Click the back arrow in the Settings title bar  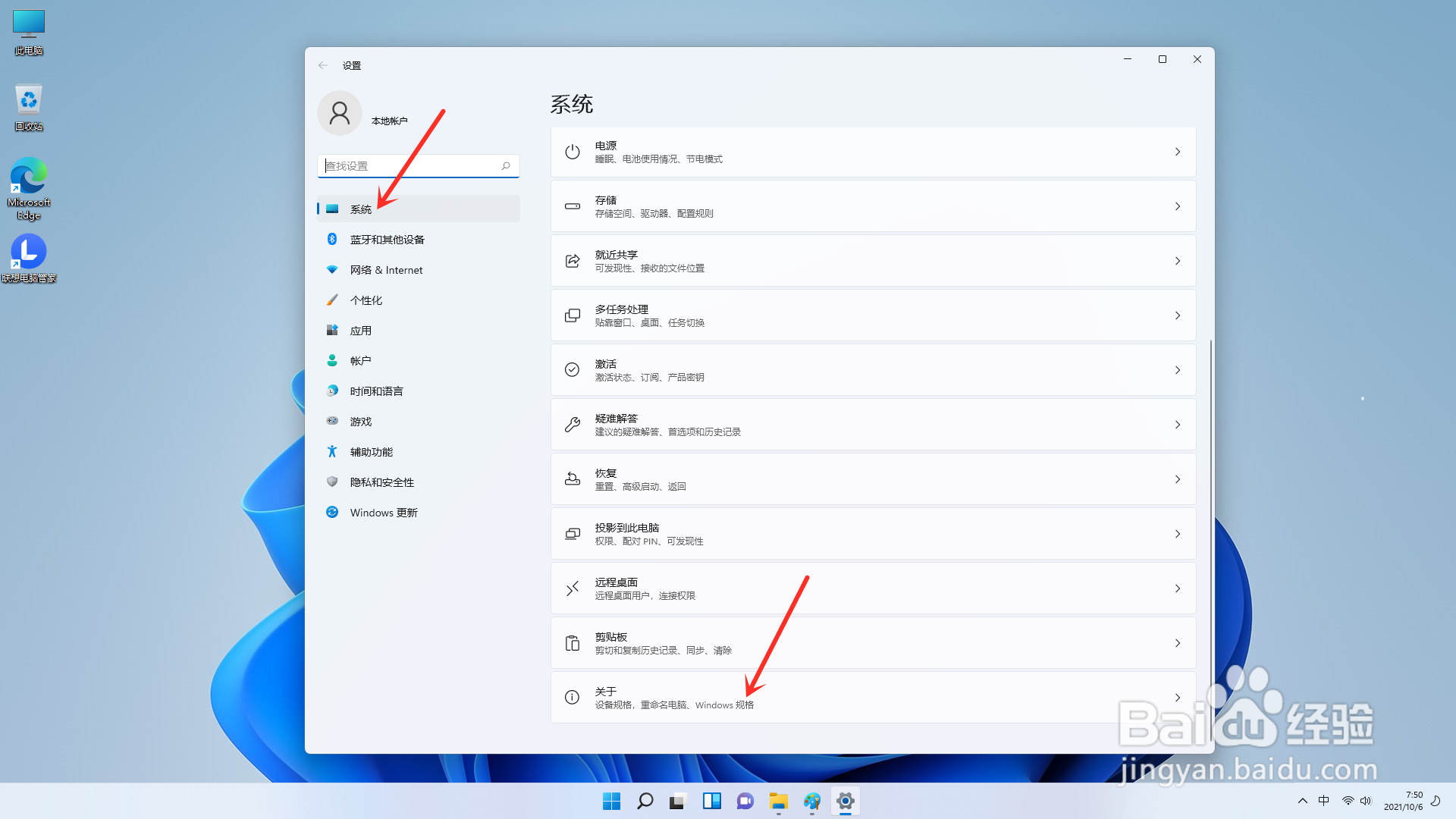[323, 65]
